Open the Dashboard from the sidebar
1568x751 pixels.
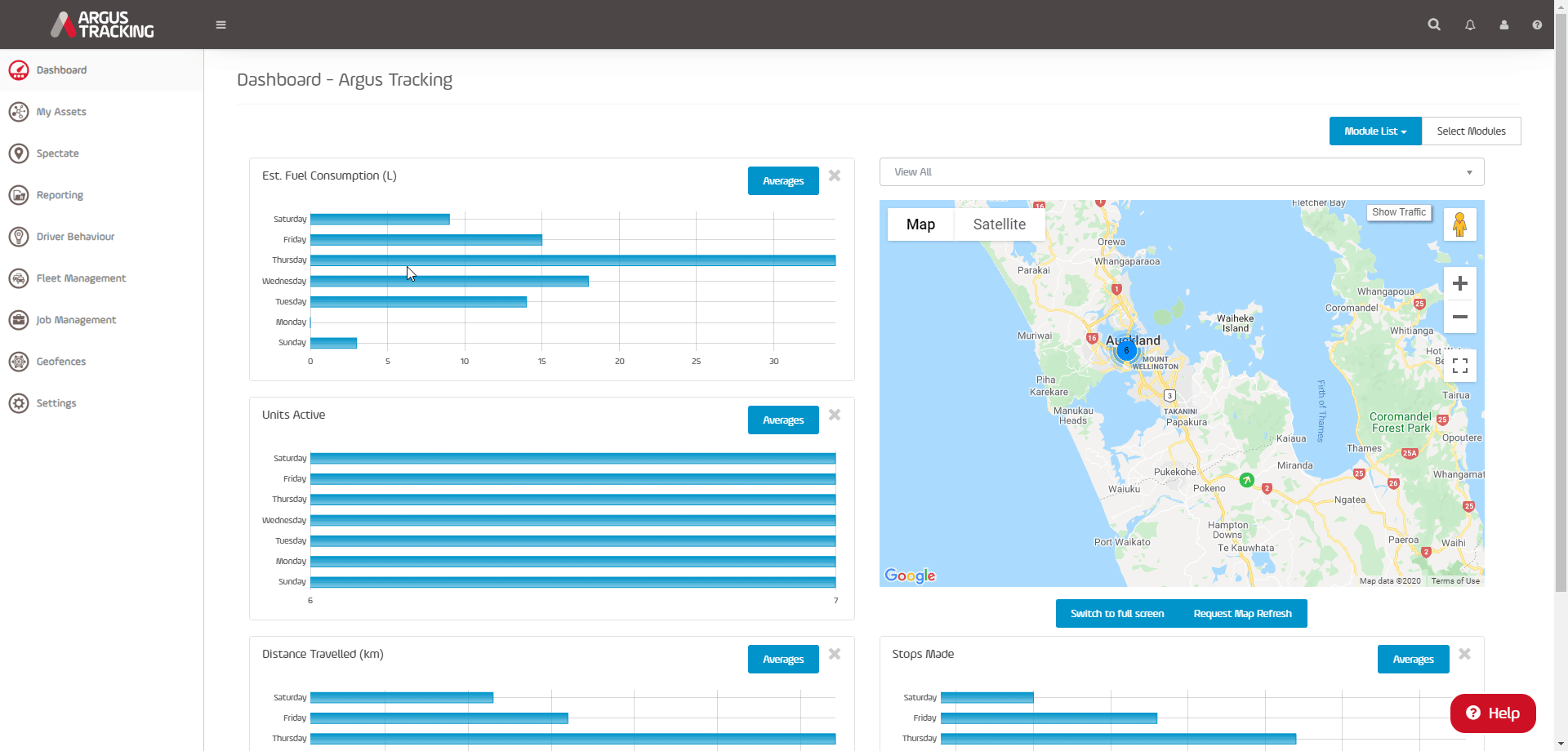point(61,70)
